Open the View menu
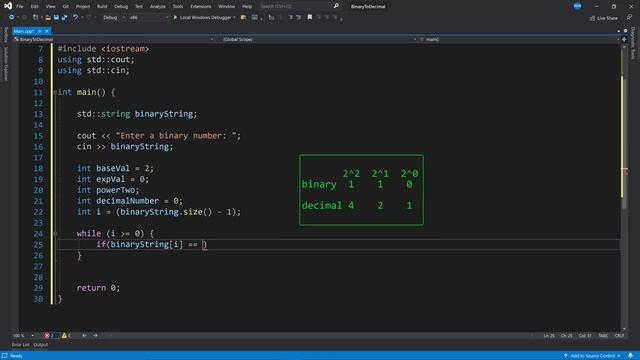Viewport: 640px width, 360px height. point(50,7)
